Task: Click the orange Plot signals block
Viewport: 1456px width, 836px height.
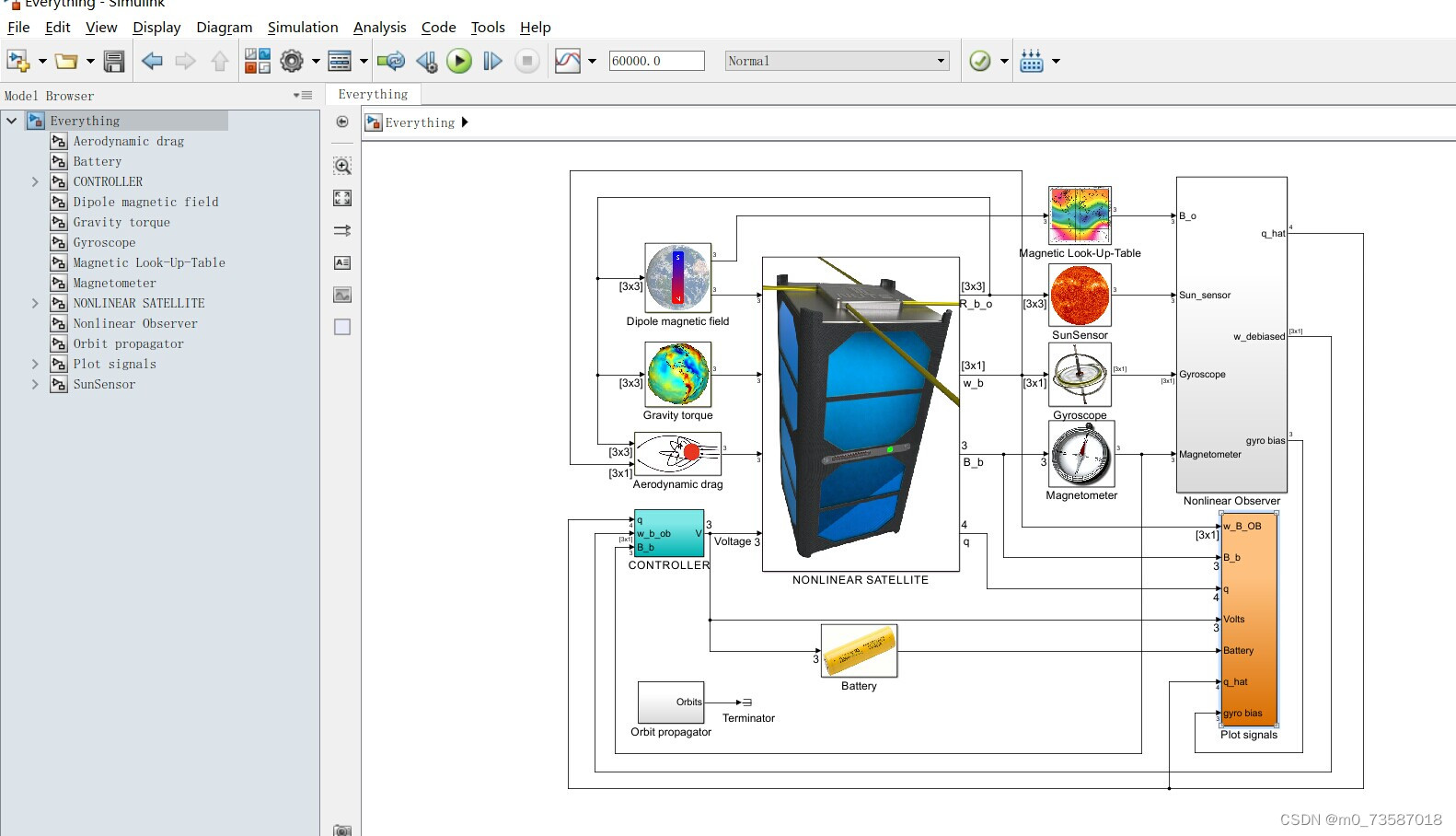Action: pyautogui.click(x=1249, y=619)
